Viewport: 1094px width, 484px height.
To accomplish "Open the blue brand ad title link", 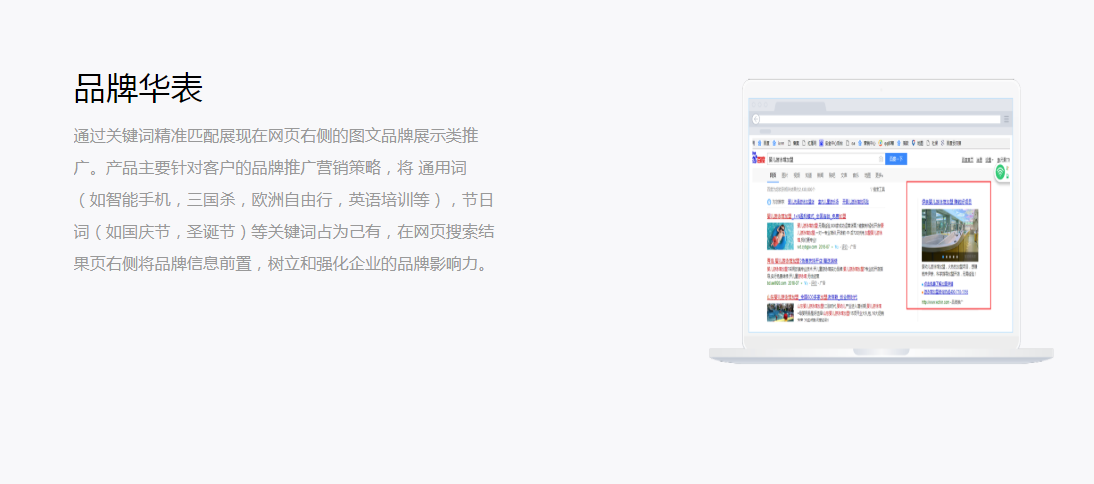I will (948, 201).
